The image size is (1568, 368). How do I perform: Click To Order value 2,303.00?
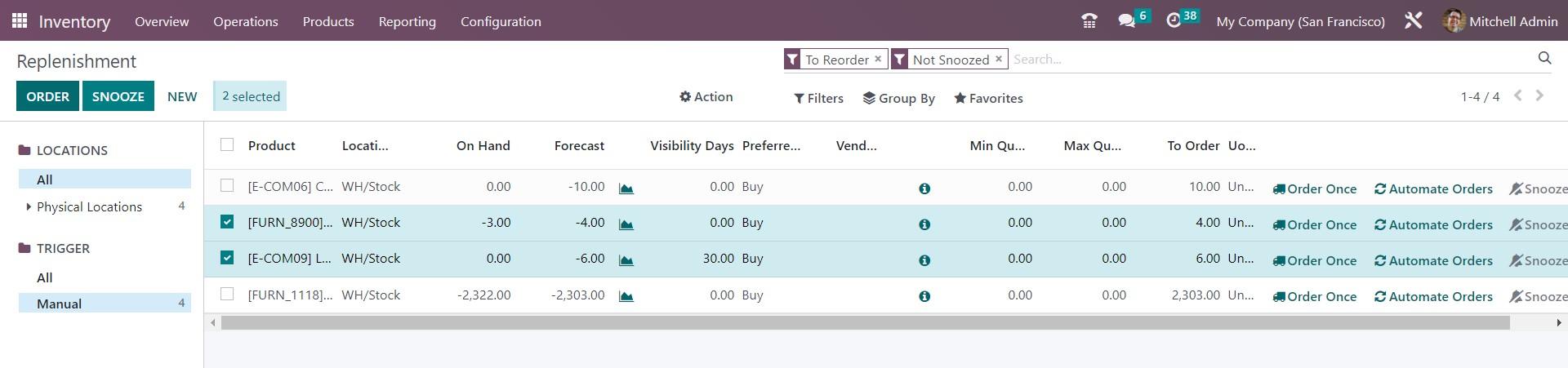tap(1196, 295)
